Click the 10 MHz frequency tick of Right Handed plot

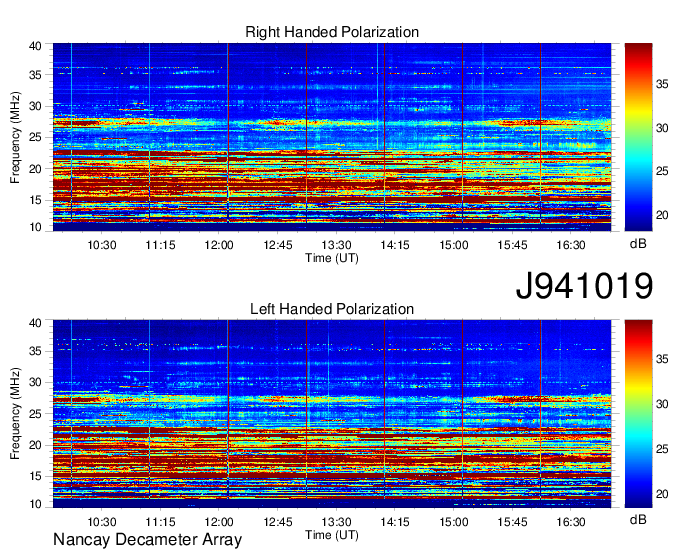pyautogui.click(x=36, y=227)
